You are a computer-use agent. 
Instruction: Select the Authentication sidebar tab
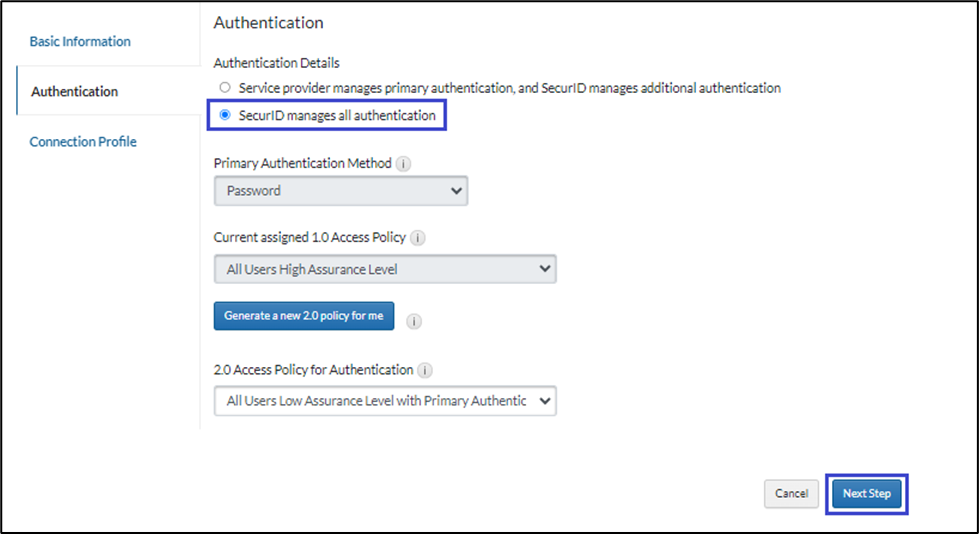coord(75,92)
